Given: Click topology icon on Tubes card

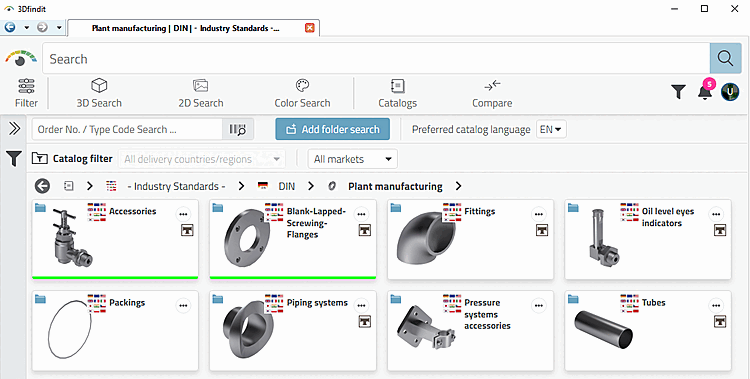Looking at the screenshot, I should pos(720,321).
